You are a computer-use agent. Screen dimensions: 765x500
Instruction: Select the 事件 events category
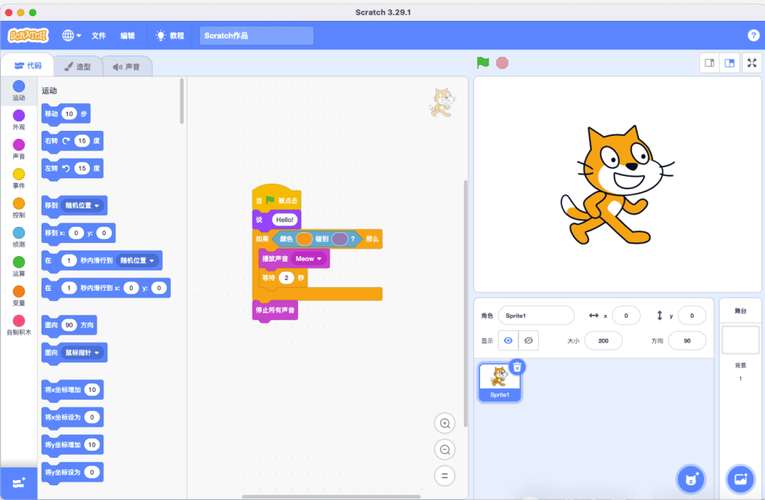click(x=19, y=179)
